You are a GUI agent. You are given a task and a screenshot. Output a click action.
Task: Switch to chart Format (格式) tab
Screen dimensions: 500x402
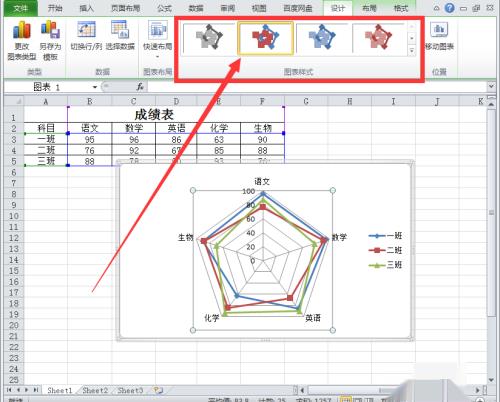coord(401,8)
